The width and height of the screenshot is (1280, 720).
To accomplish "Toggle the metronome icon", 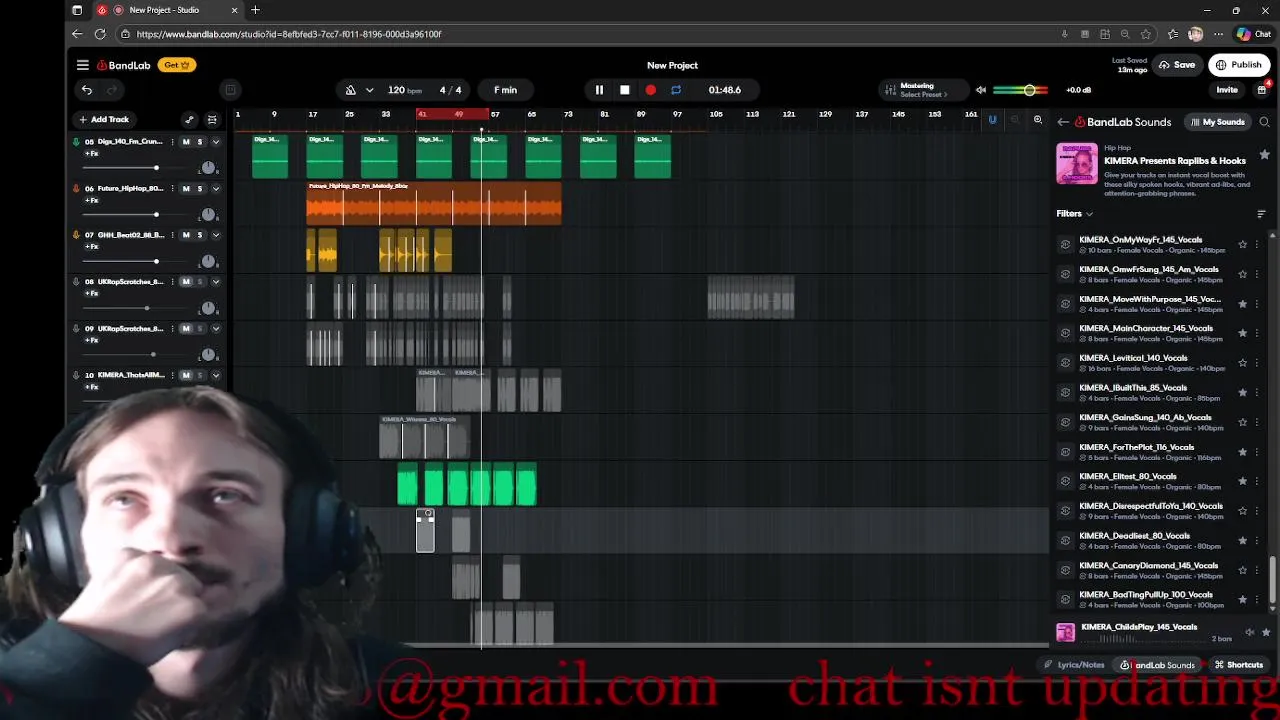I will tap(351, 90).
